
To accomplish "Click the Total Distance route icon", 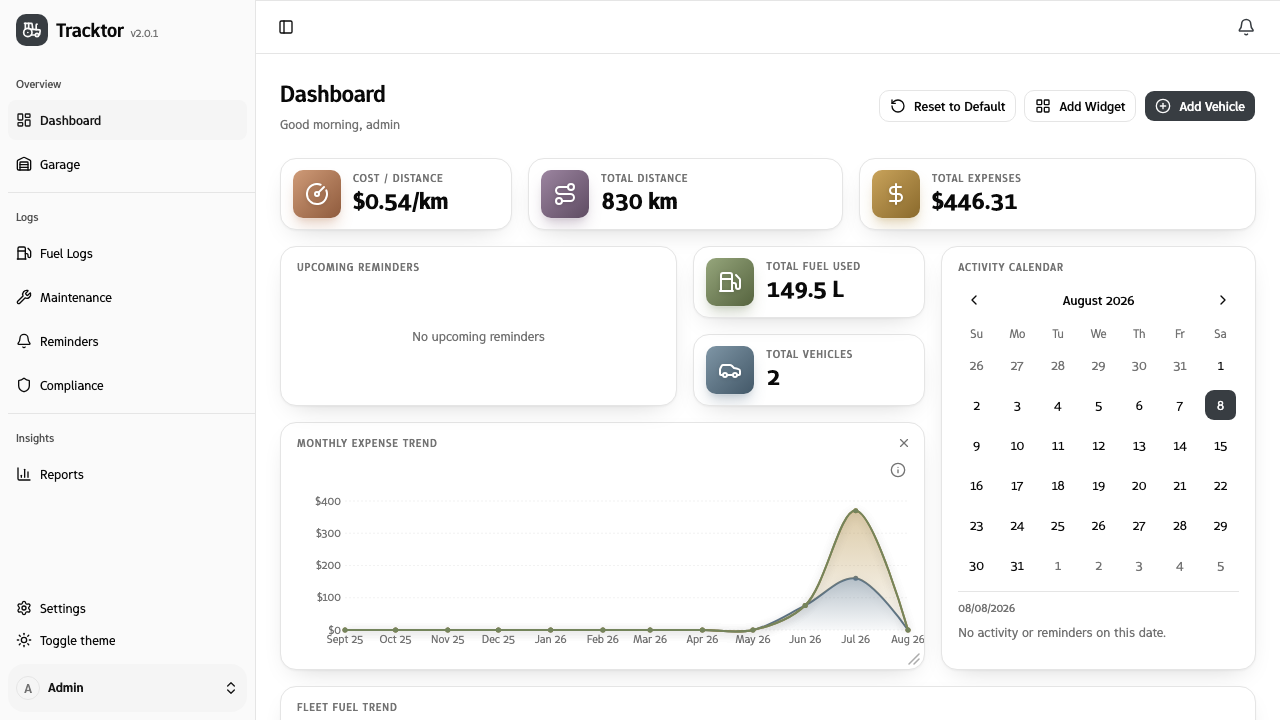I will tap(565, 194).
